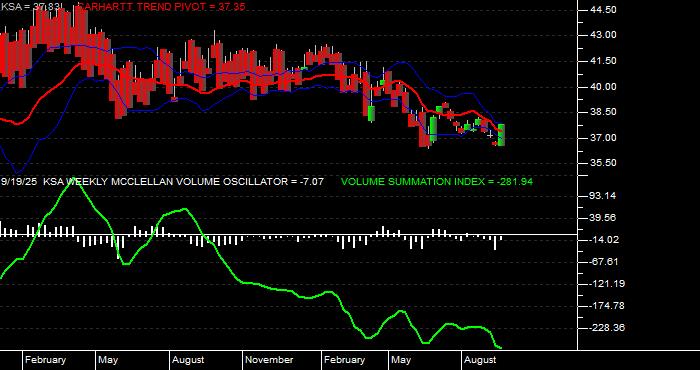Click the 39.56 oscillator axis label
This screenshot has height=370, width=700.
click(x=603, y=217)
